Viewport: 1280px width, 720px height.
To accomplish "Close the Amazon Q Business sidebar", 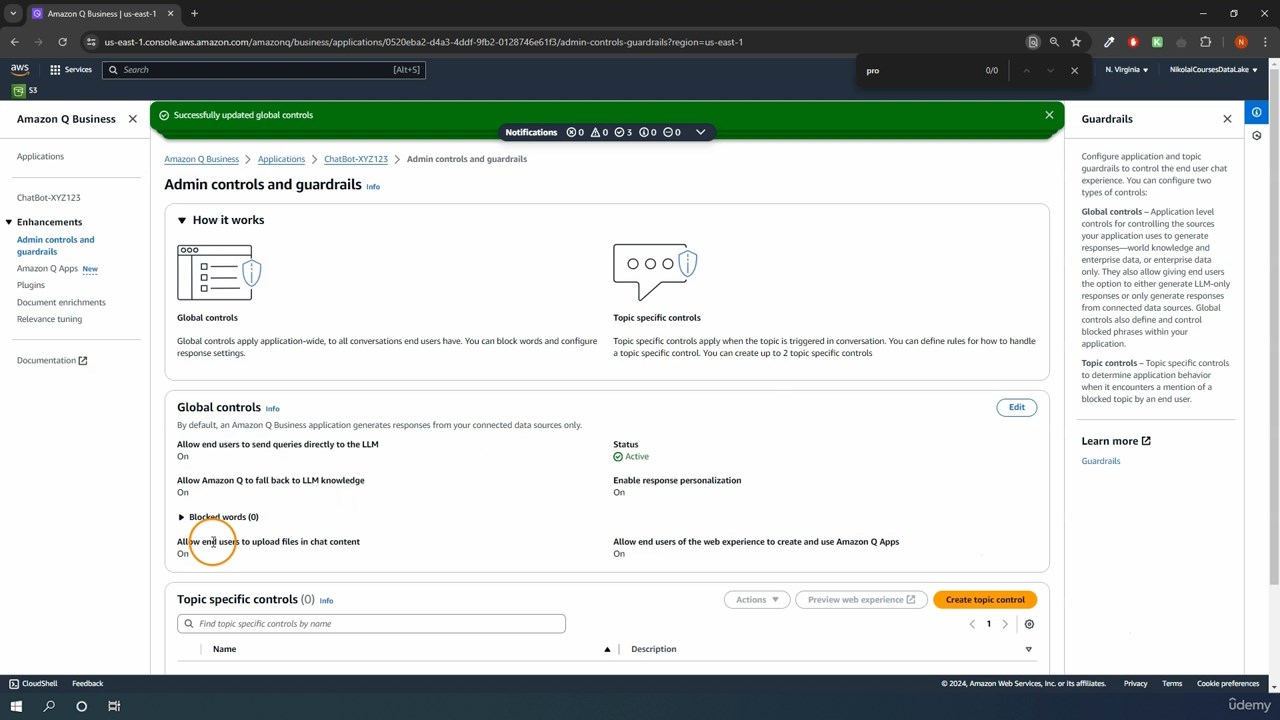I will [x=132, y=119].
